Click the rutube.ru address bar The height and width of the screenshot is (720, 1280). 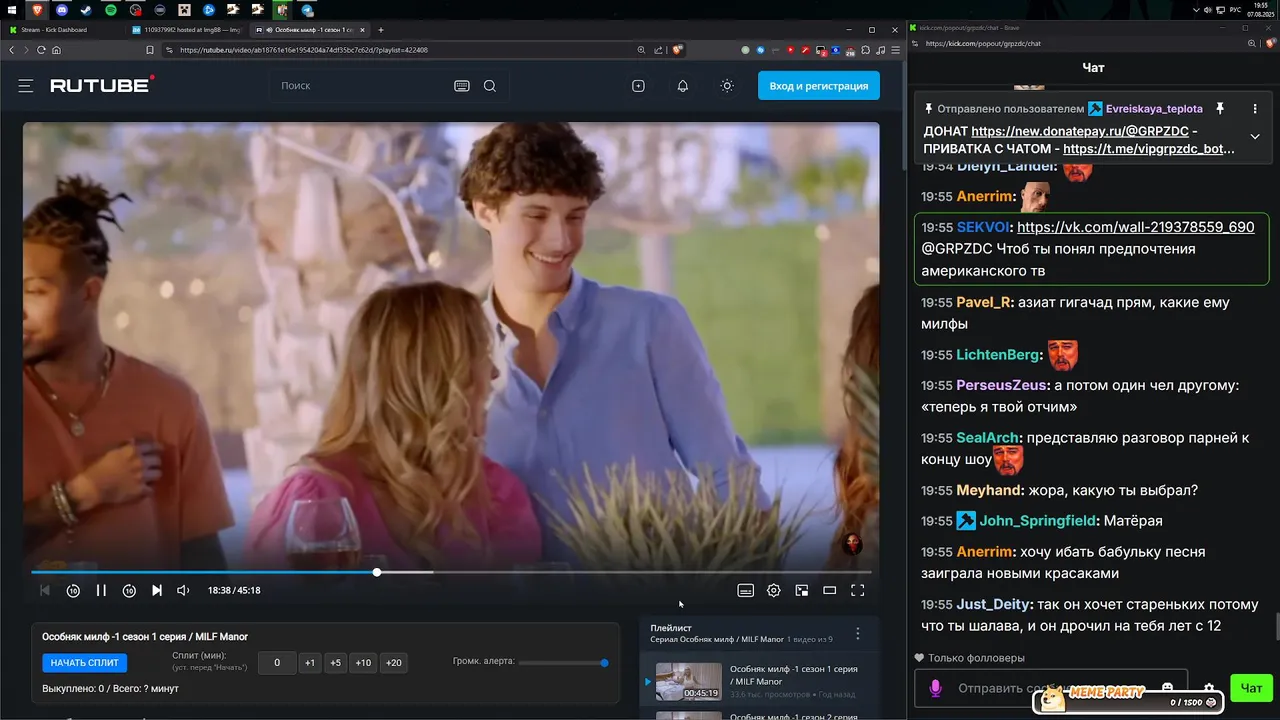400,50
